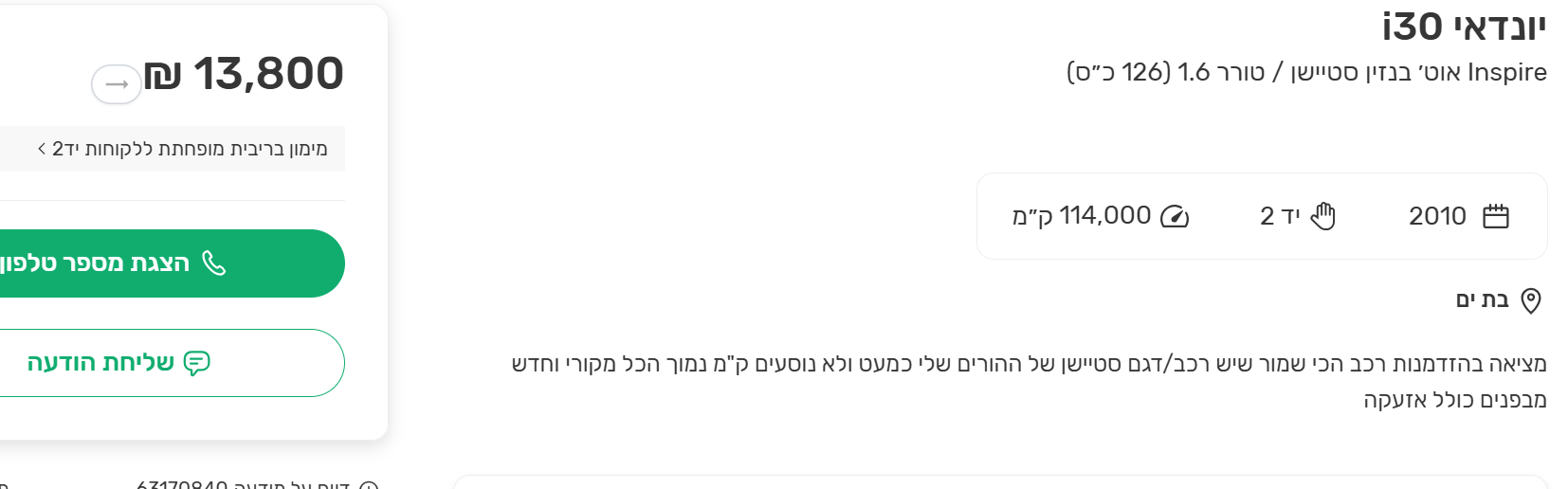Viewport: 1568px width, 489px height.
Task: Click the seller's description paragraph
Action: (1029, 381)
